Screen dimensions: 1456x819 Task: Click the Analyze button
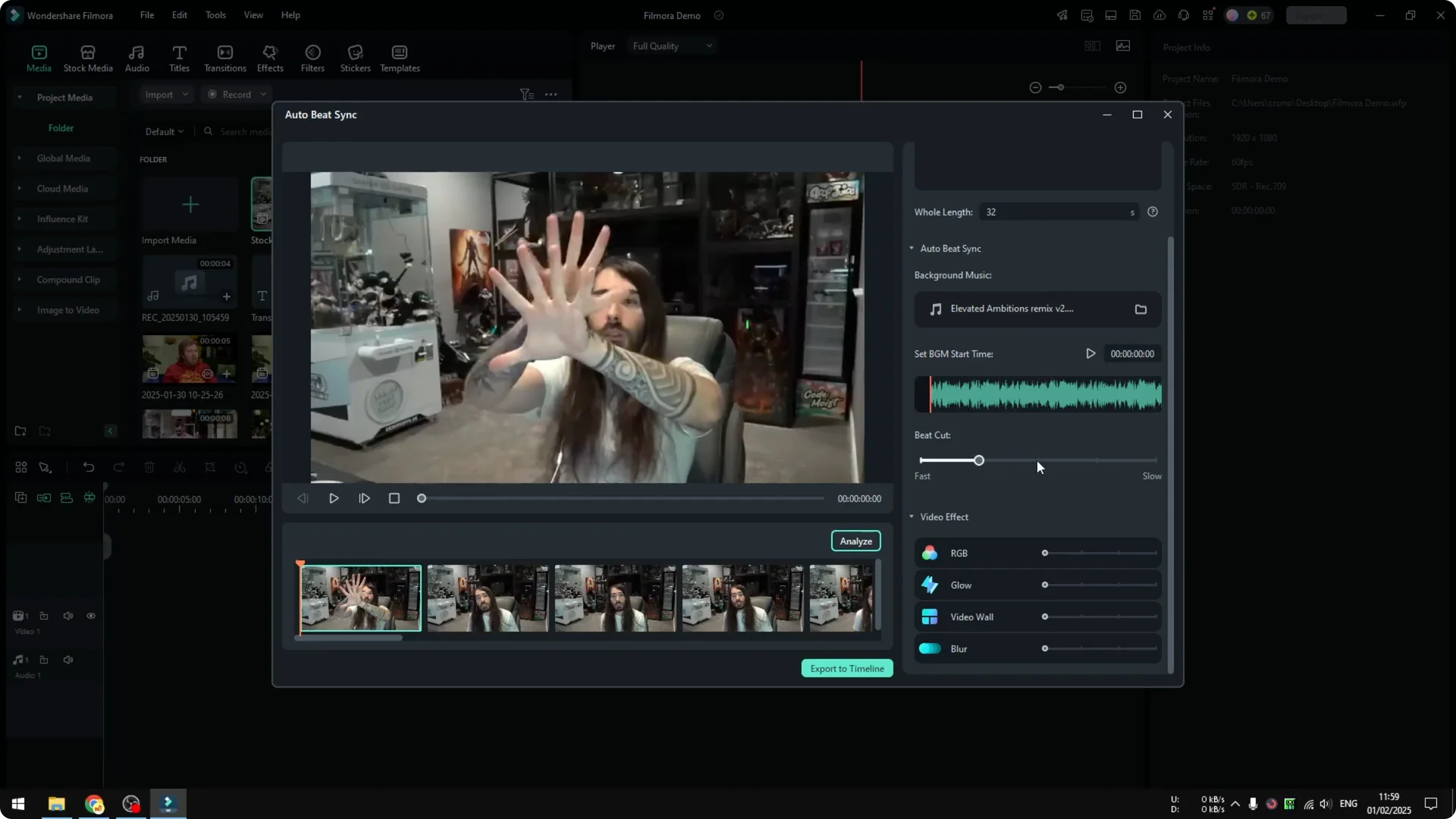[x=855, y=541]
